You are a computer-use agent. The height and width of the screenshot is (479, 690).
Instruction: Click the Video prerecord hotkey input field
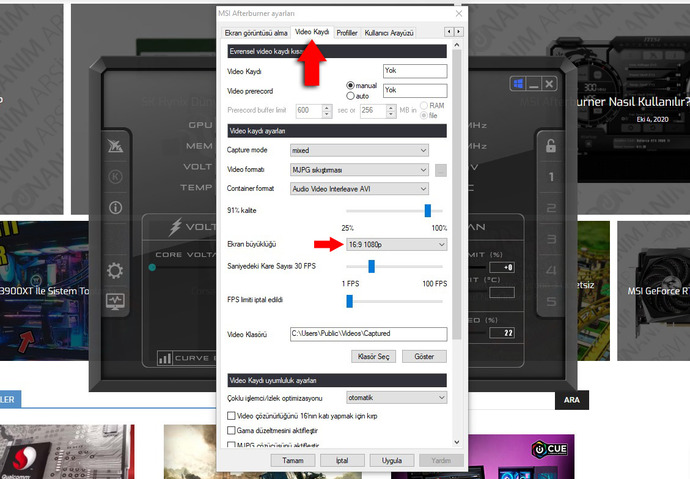415,90
